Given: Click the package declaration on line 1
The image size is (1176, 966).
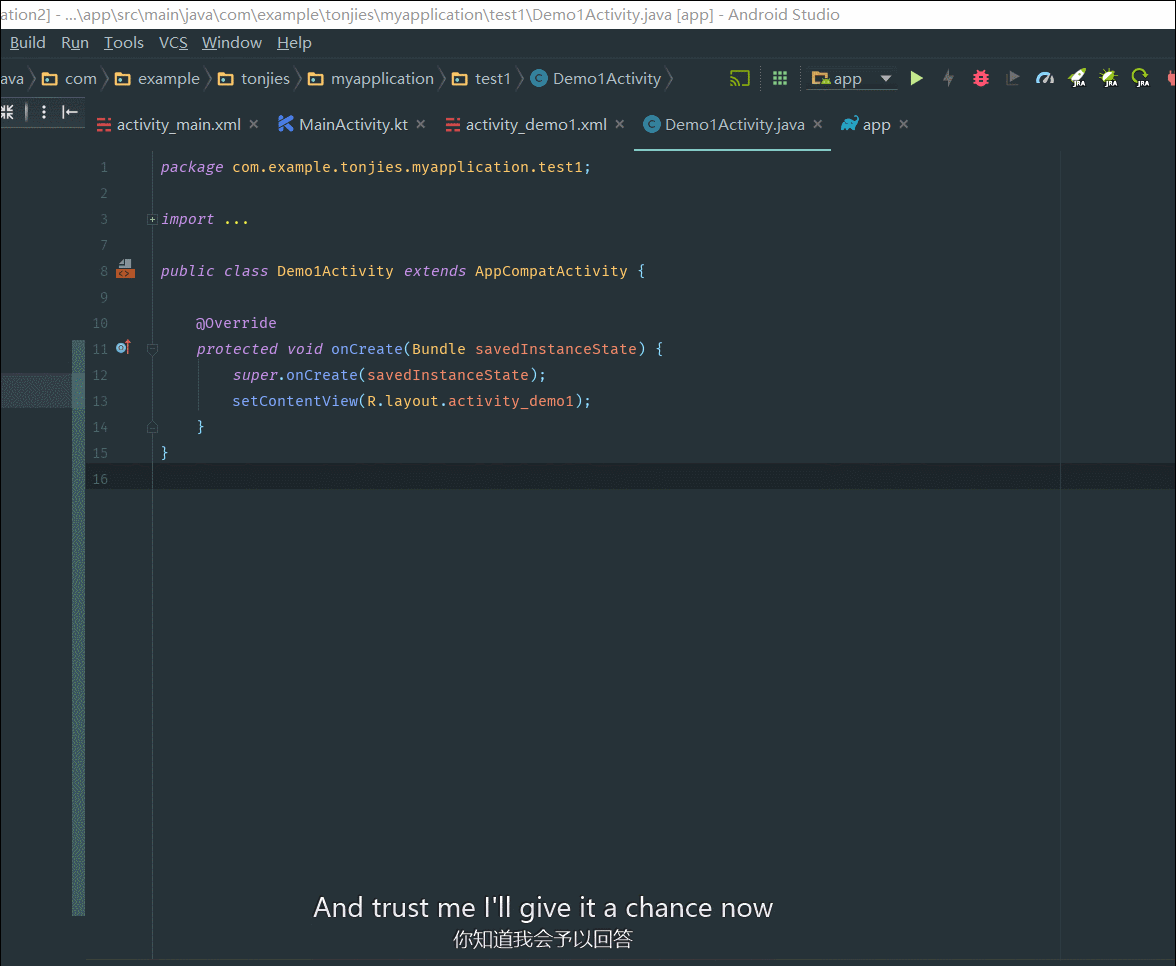Looking at the screenshot, I should click(375, 167).
